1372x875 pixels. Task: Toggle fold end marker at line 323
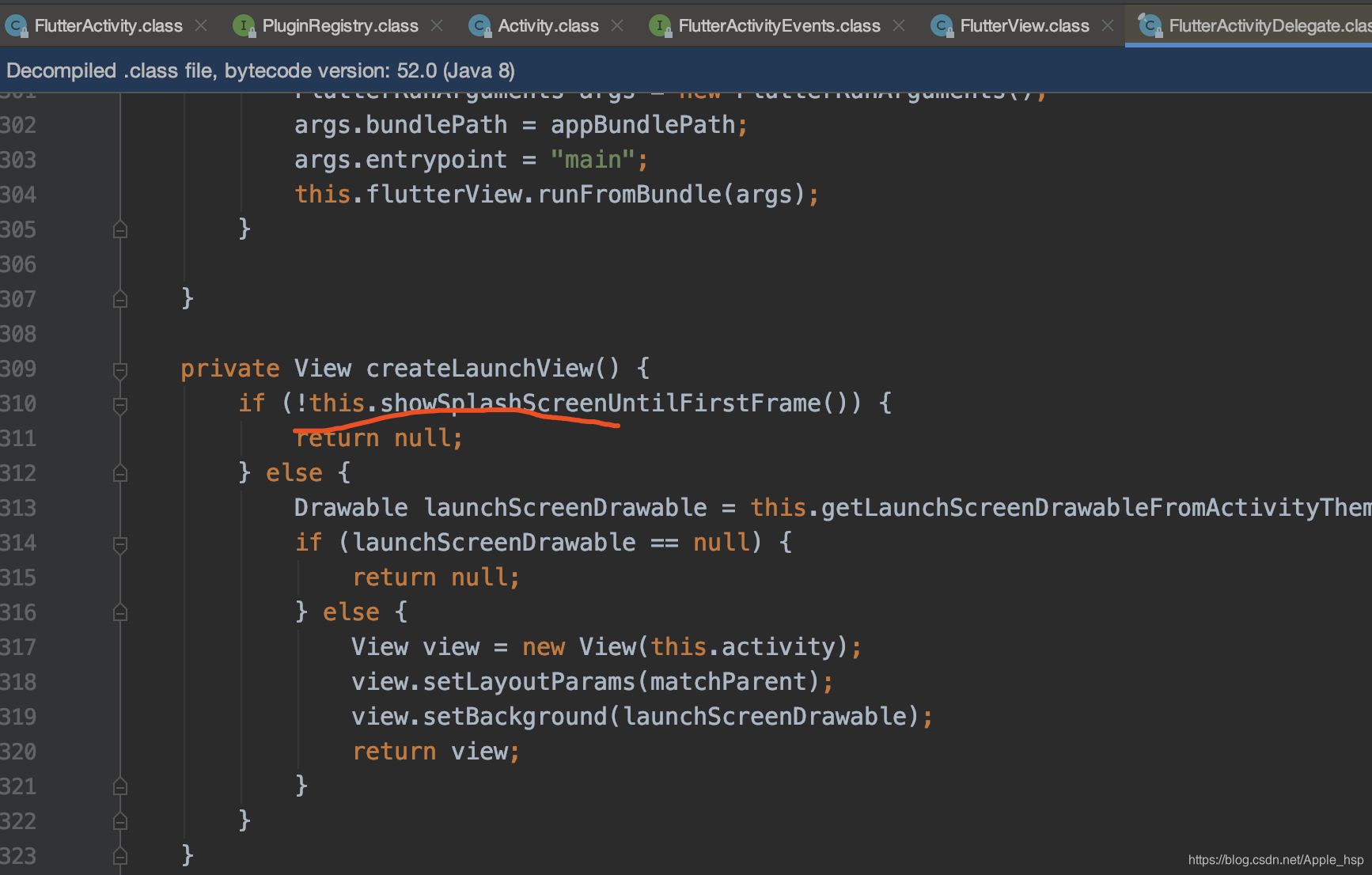(x=120, y=856)
